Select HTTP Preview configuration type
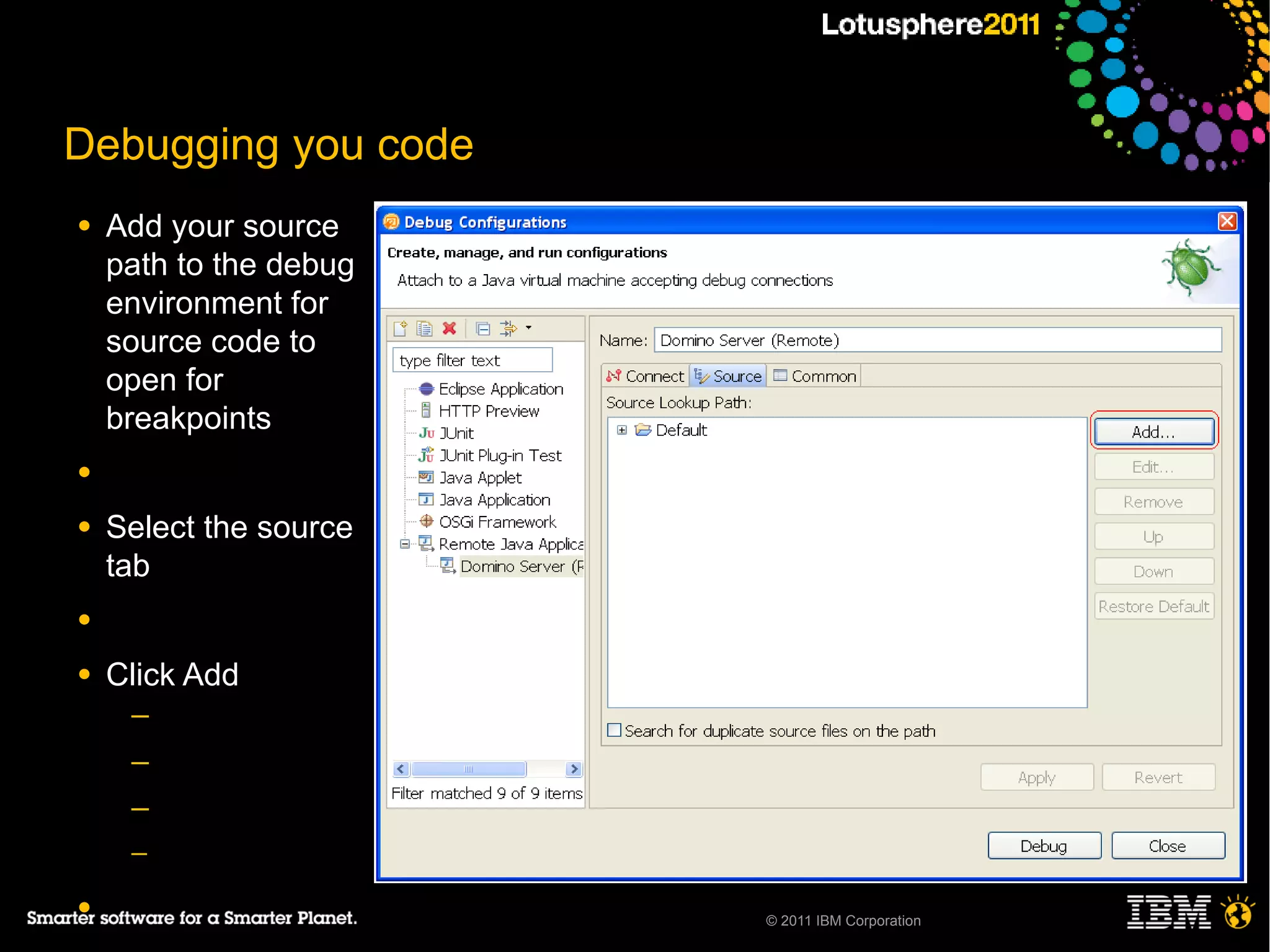 (x=489, y=411)
